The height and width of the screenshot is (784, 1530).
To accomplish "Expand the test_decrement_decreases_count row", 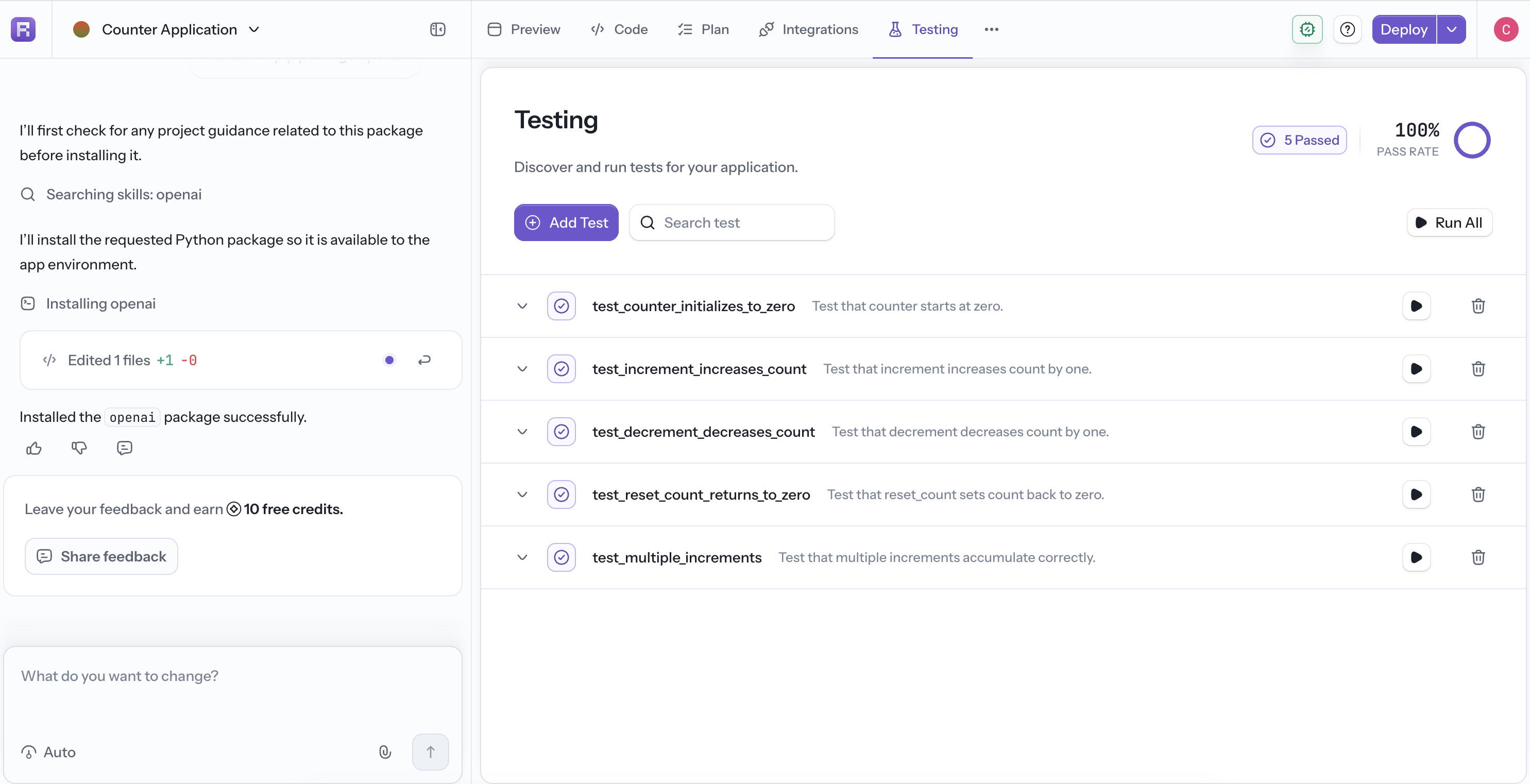I will [522, 432].
